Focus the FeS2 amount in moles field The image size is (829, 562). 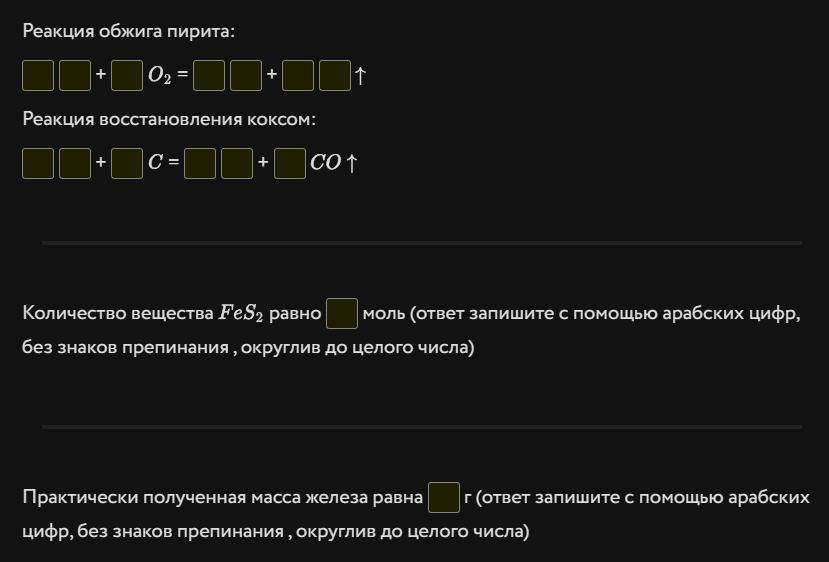[x=342, y=313]
